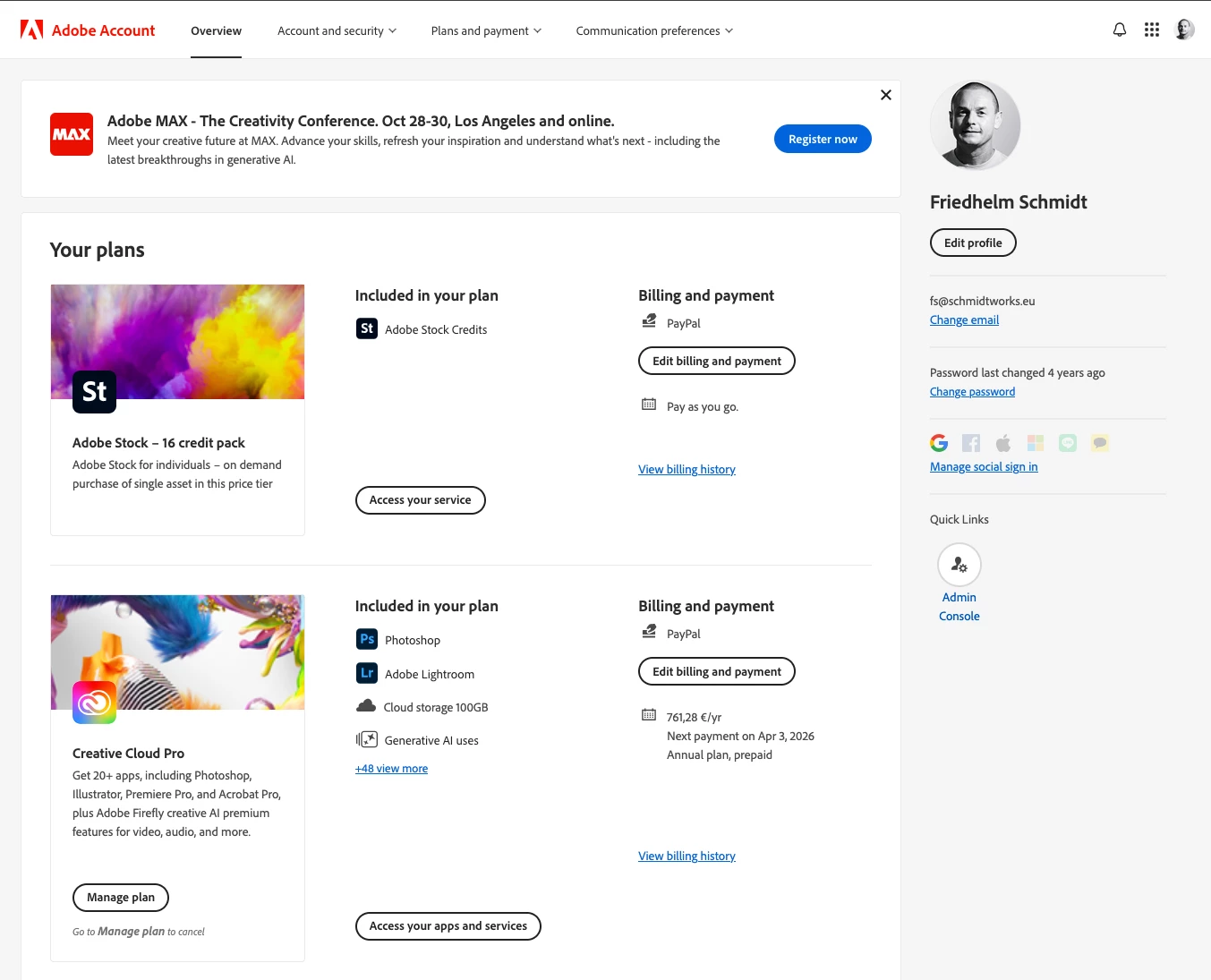Screen dimensions: 1211x980
Task: Click the Adobe logo in header
Action: (32, 30)
